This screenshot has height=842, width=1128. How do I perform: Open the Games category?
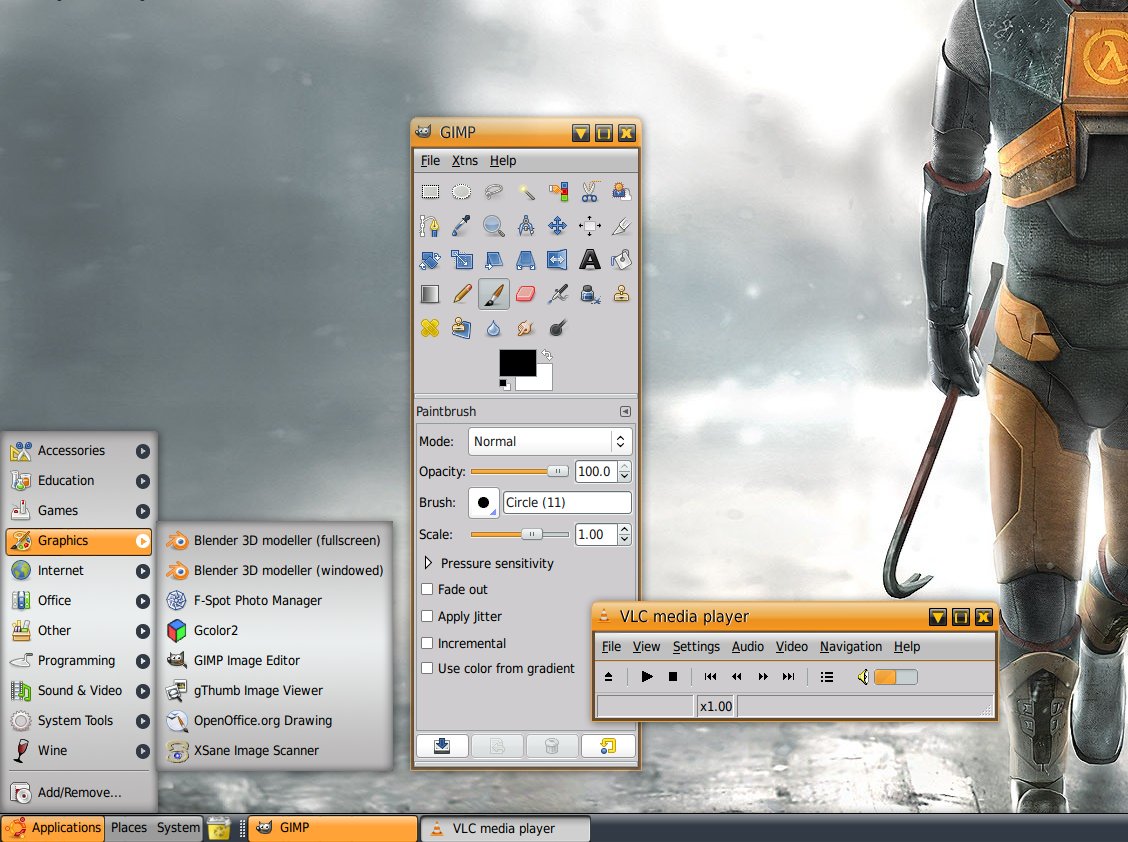coord(80,511)
